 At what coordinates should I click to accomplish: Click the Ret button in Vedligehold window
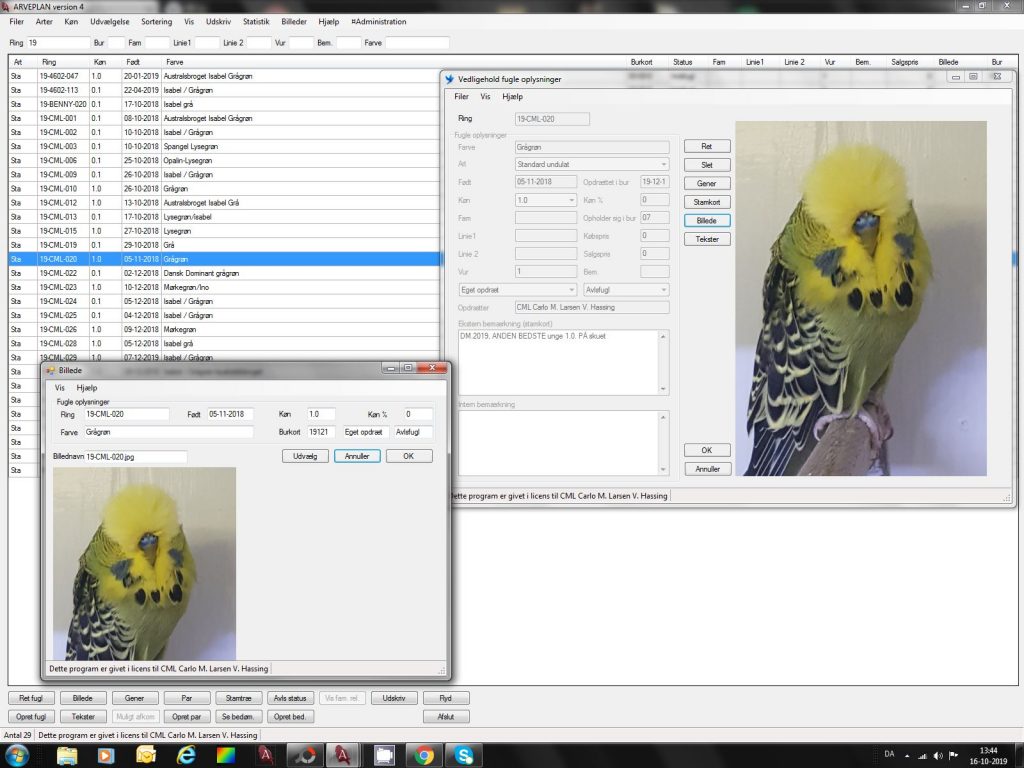point(707,146)
